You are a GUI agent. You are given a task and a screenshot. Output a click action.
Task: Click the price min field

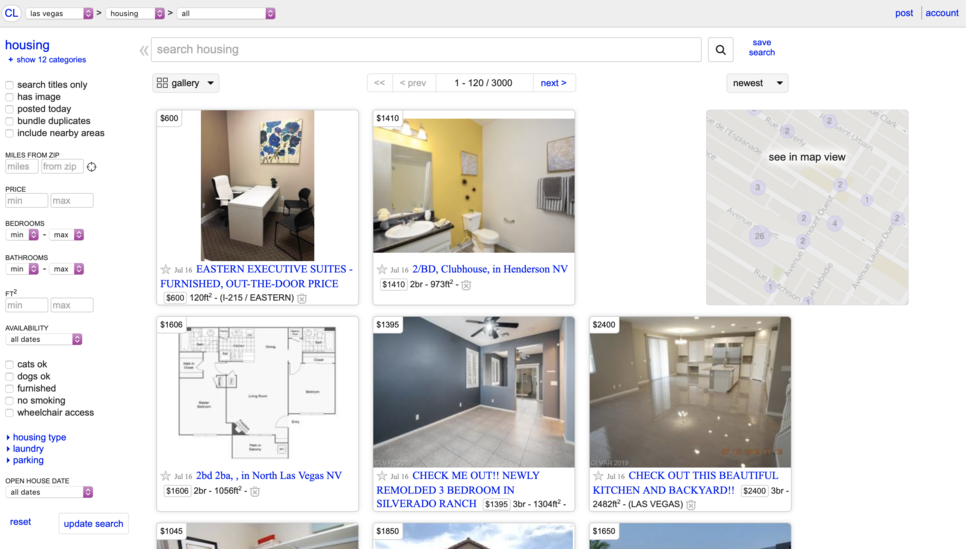pyautogui.click(x=26, y=200)
